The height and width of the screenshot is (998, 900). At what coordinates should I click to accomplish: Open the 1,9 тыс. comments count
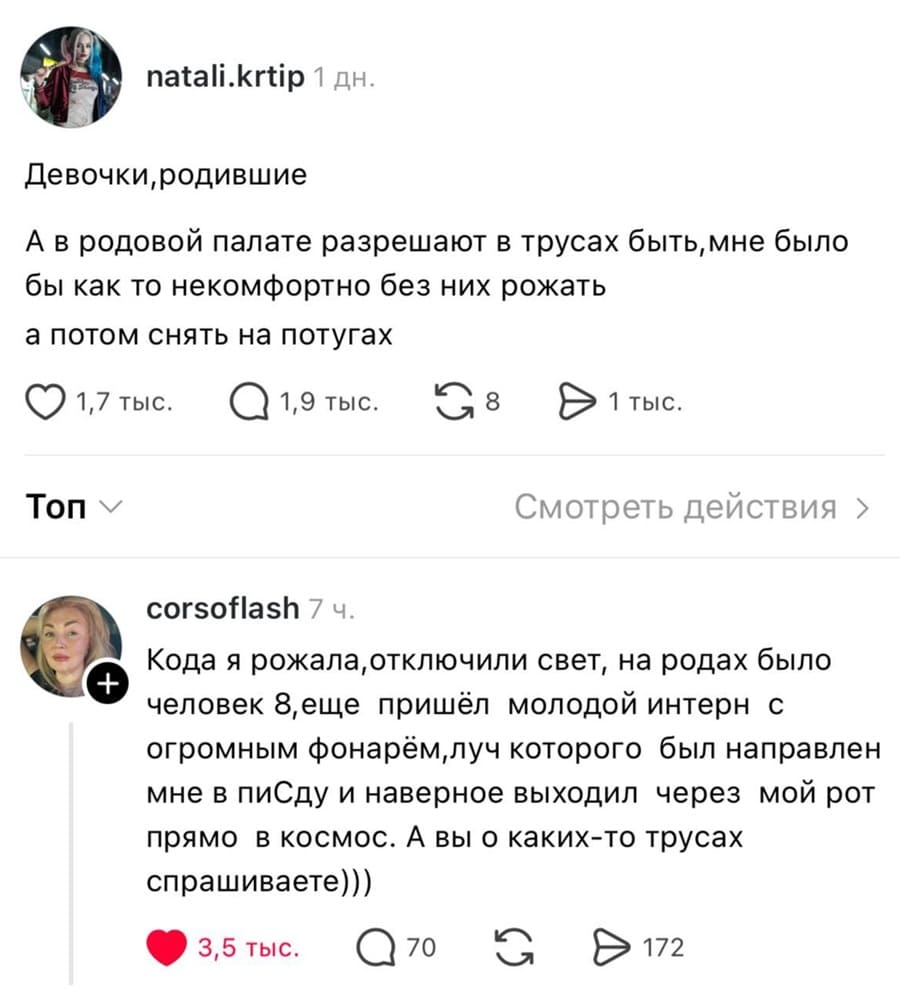pos(329,402)
